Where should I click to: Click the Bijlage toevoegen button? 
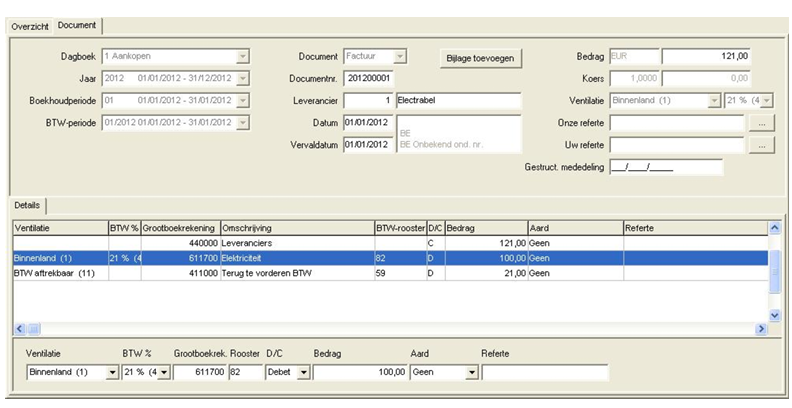click(480, 58)
